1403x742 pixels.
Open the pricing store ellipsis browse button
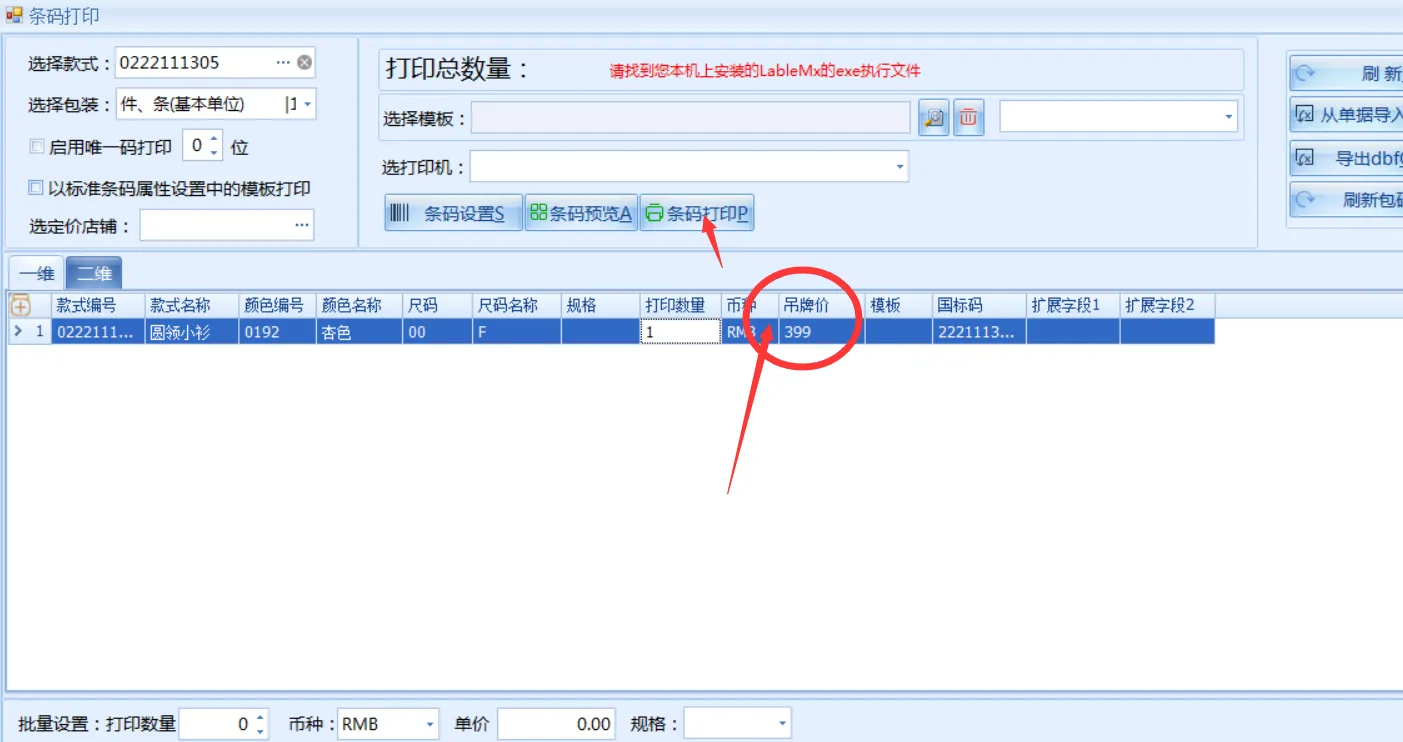tap(302, 226)
